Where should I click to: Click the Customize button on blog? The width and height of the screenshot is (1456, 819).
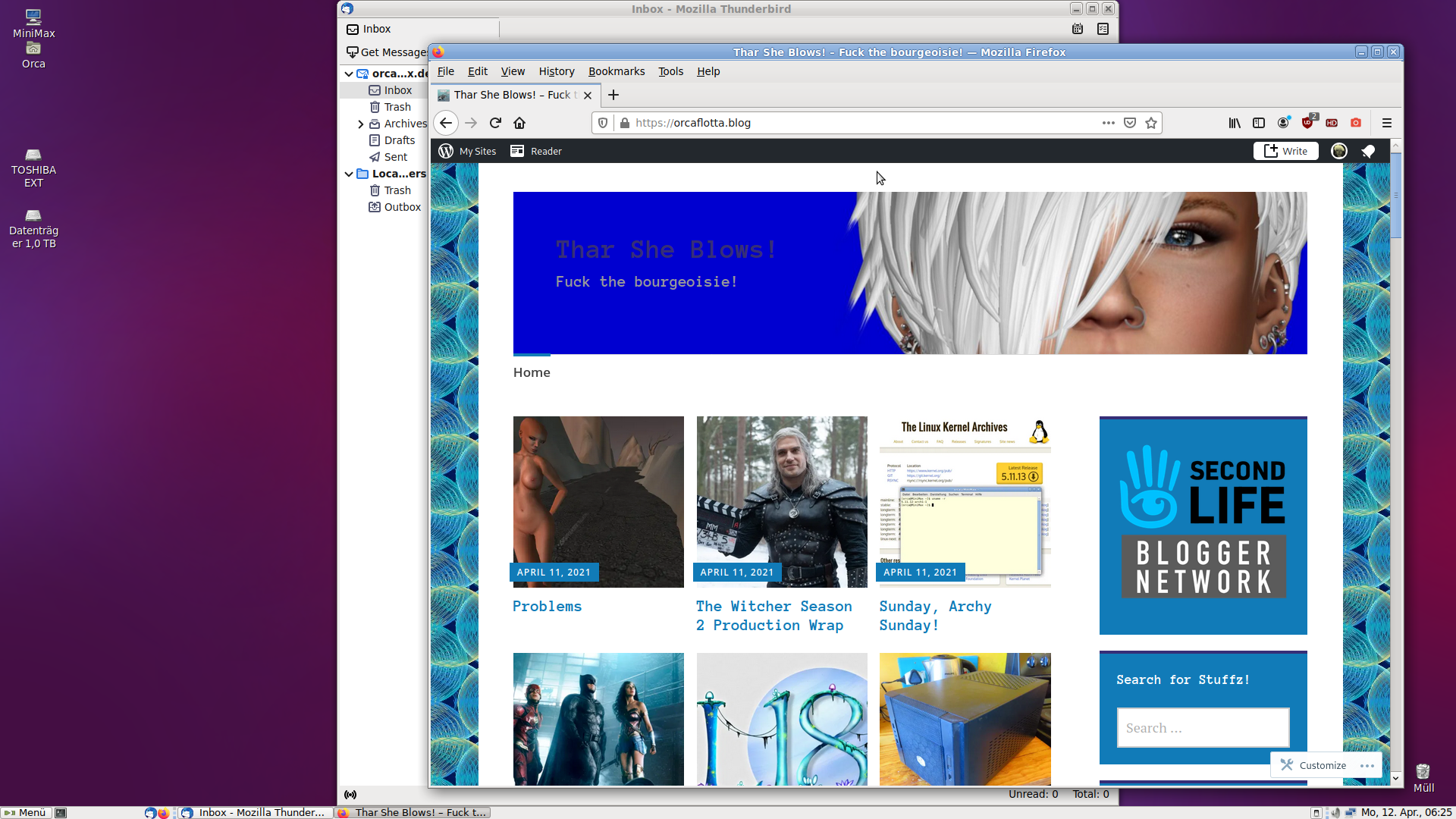[x=1314, y=765]
